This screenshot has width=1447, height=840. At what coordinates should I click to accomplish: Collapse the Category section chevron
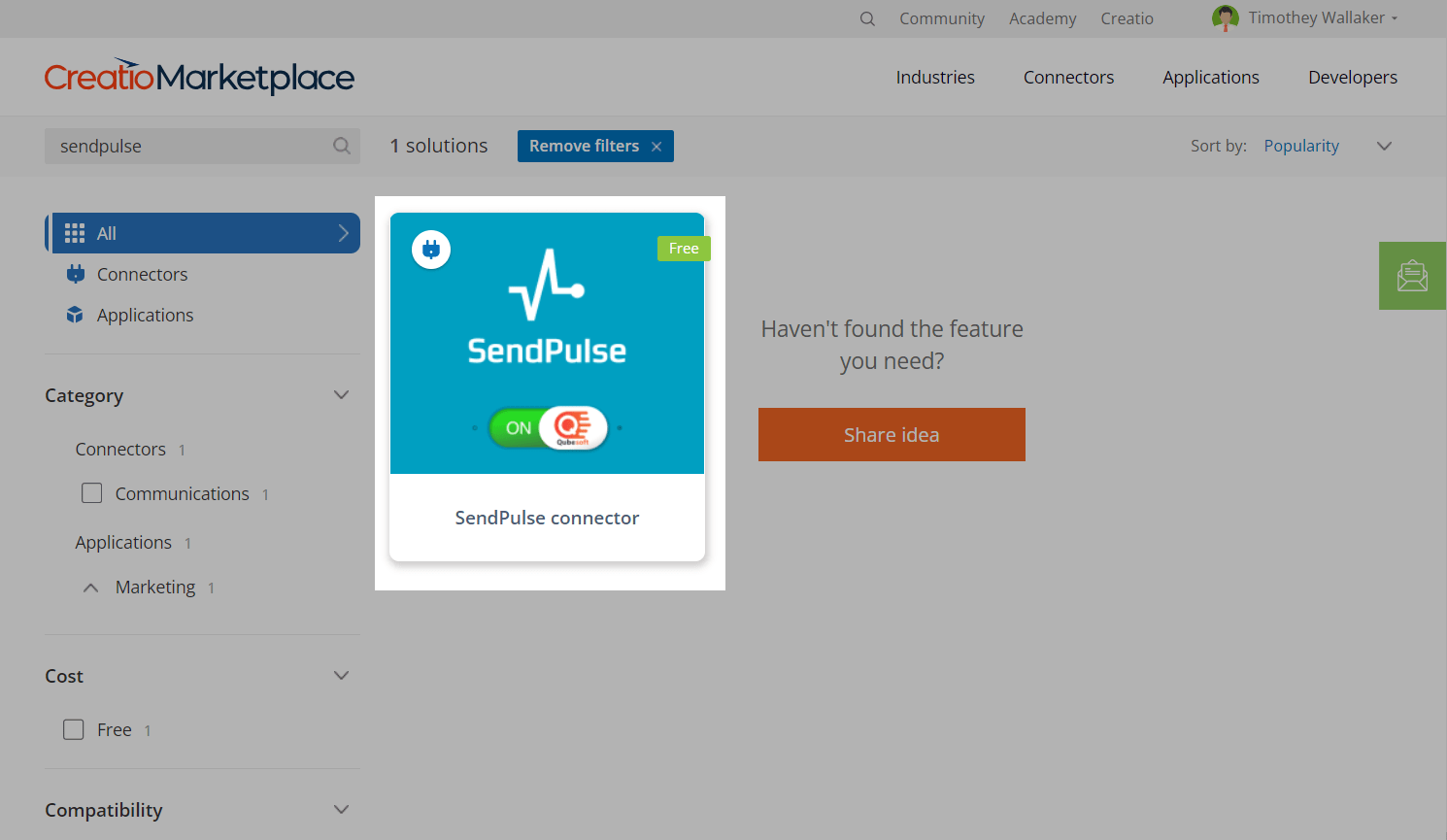pyautogui.click(x=341, y=394)
